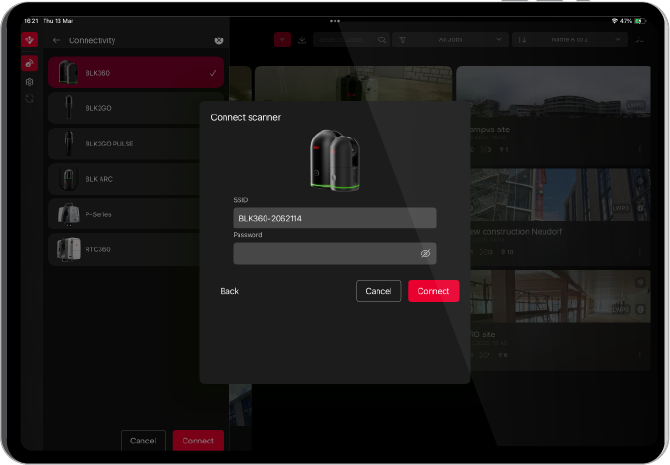Screen dimensions: 670x465
Task: Select BLK2GO PULSE scanner
Action: click(x=135, y=143)
